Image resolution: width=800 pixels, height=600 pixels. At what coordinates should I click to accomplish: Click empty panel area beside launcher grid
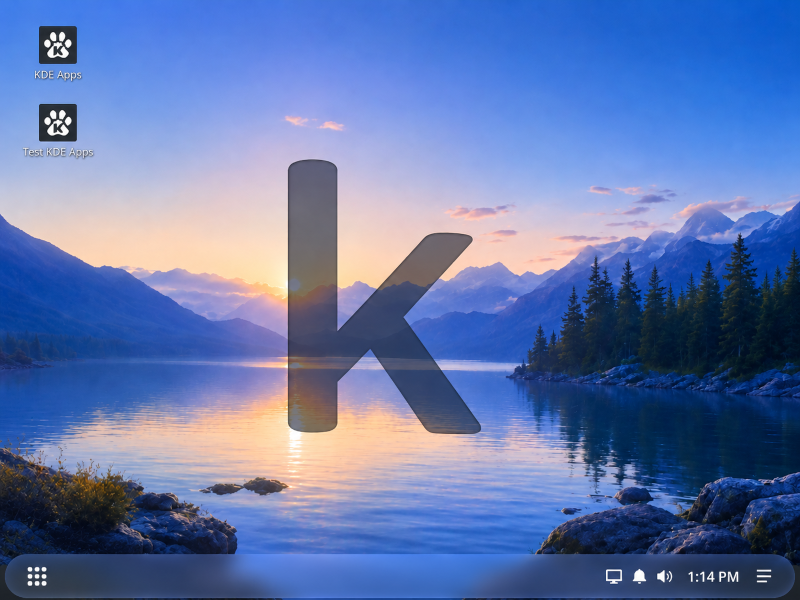point(306,577)
